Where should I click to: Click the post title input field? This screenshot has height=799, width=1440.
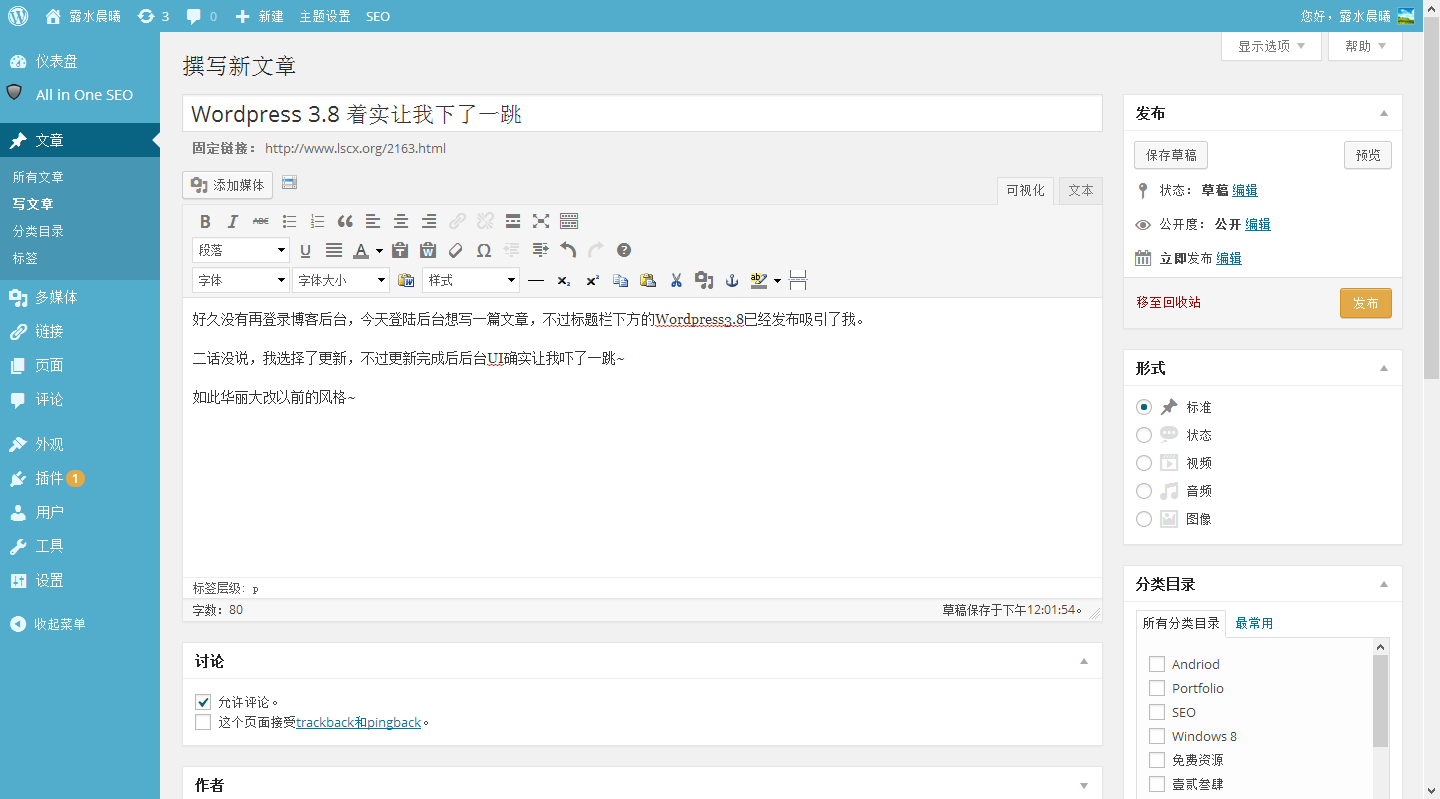click(642, 113)
